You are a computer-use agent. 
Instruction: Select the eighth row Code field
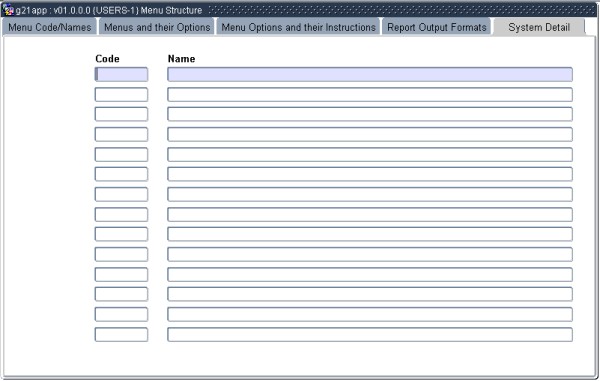pos(121,215)
